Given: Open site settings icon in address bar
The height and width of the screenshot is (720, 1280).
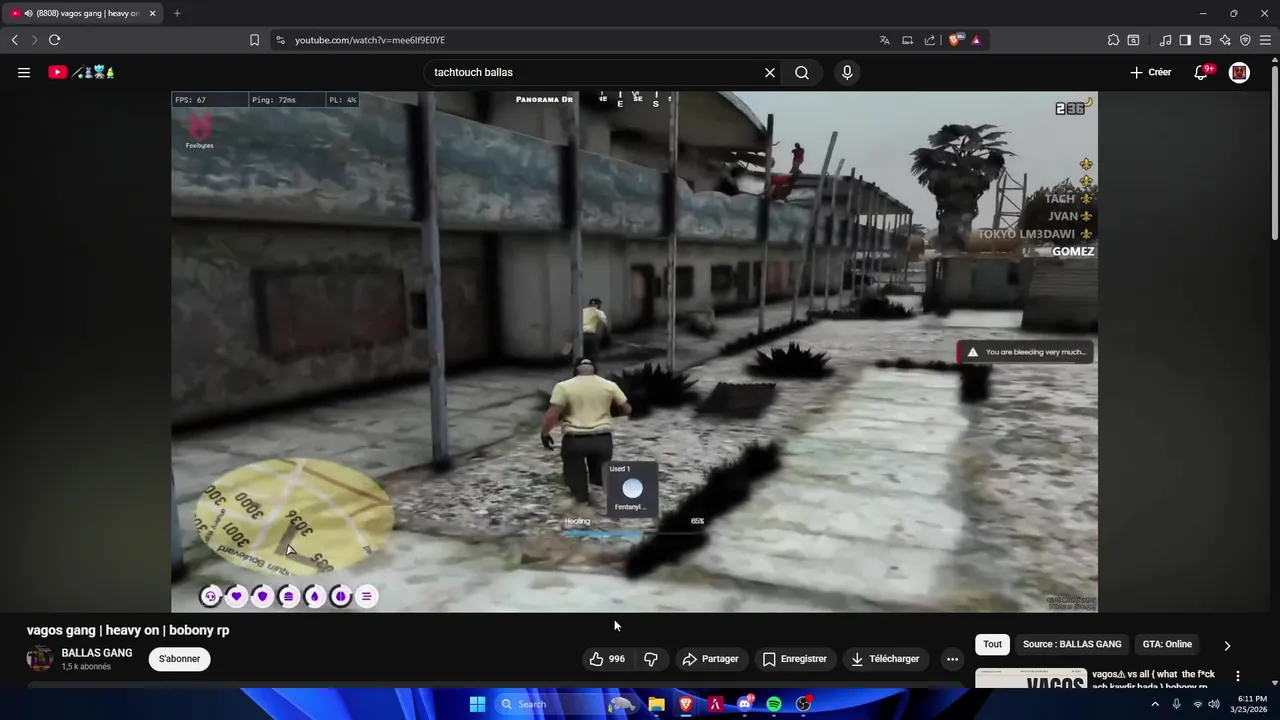Looking at the screenshot, I should (280, 40).
